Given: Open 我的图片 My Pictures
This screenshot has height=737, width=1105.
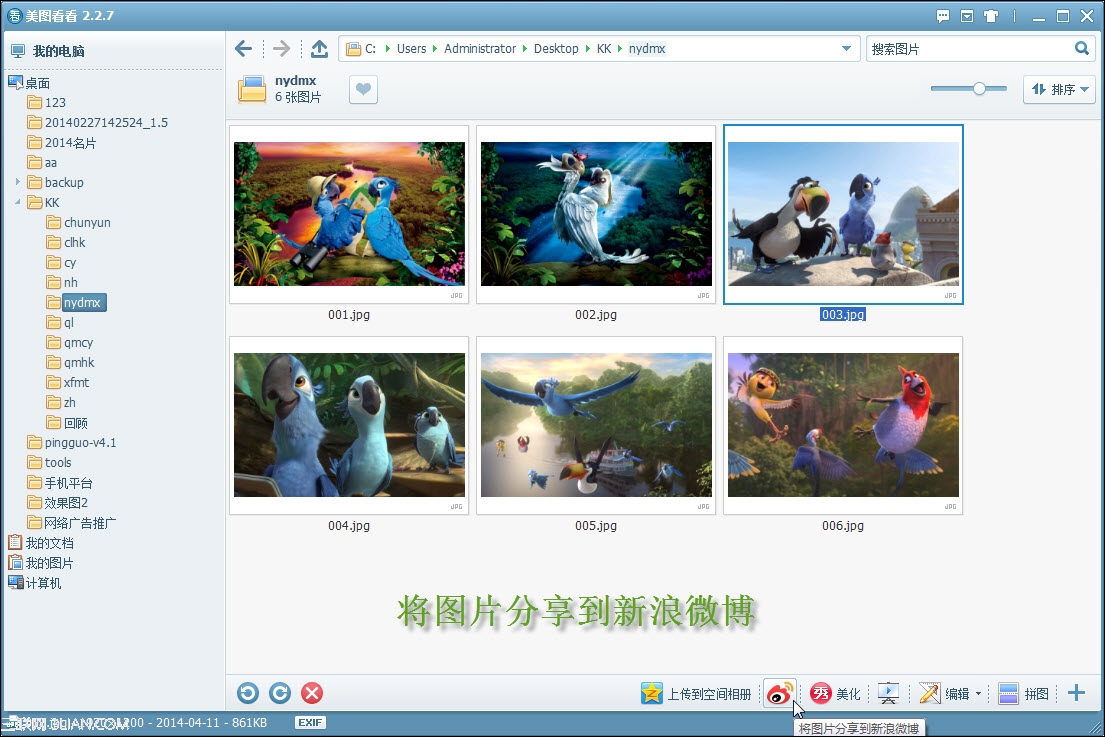Looking at the screenshot, I should point(41,562).
